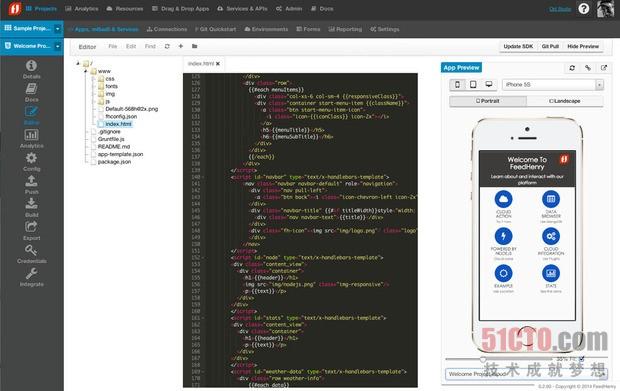Select Gruntfile.js file
Image resolution: width=620 pixels, height=391 pixels.
coord(111,139)
